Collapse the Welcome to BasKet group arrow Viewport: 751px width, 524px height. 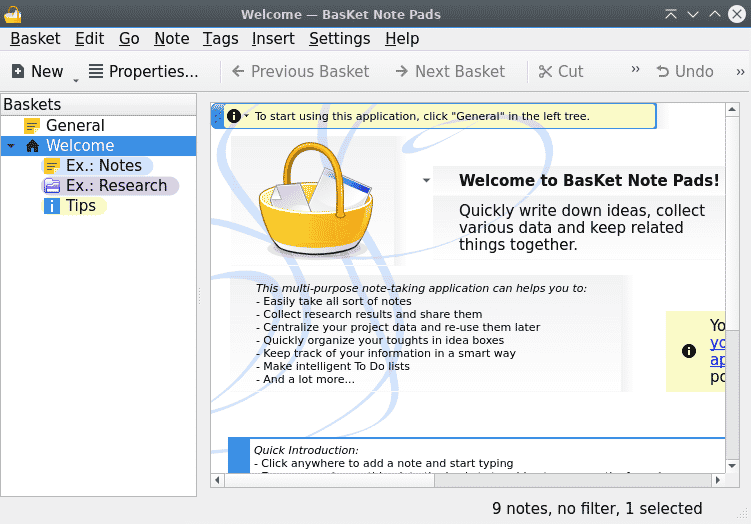426,181
